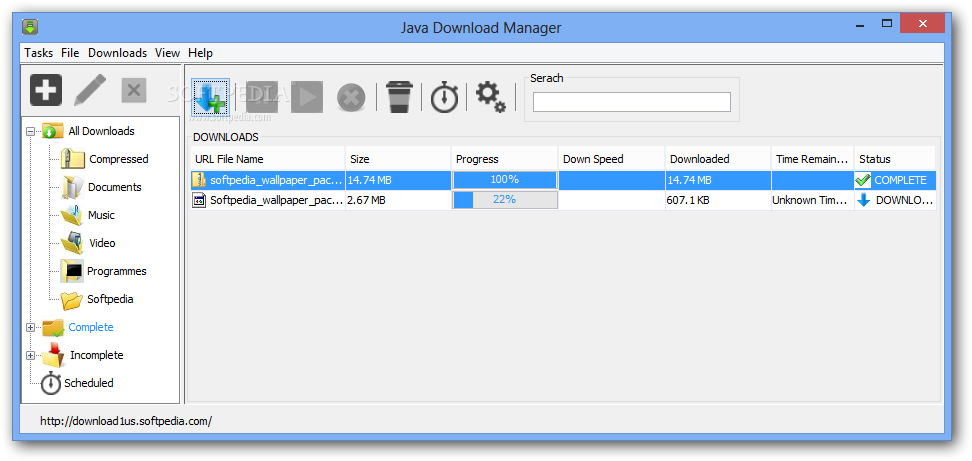The image size is (972, 461).
Task: Select the Music category label
Action: coord(101,215)
